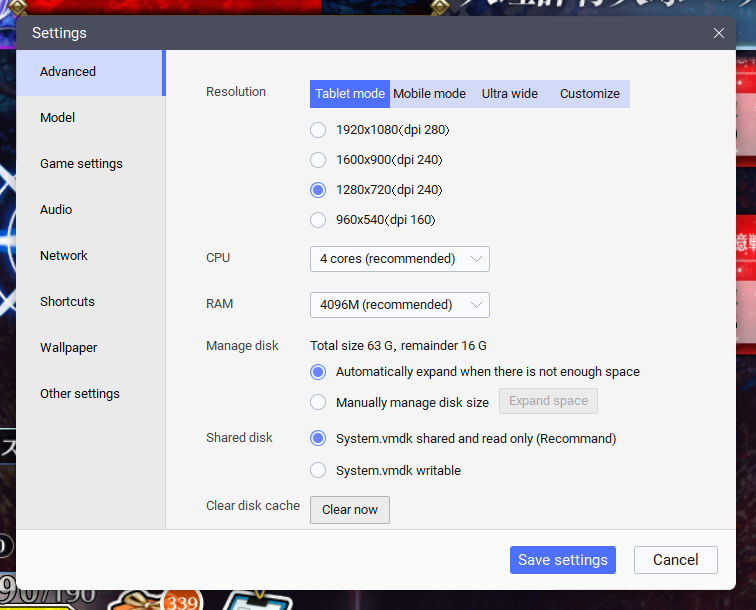This screenshot has width=756, height=610.
Task: Switch to the Audio section
Action: (91, 210)
